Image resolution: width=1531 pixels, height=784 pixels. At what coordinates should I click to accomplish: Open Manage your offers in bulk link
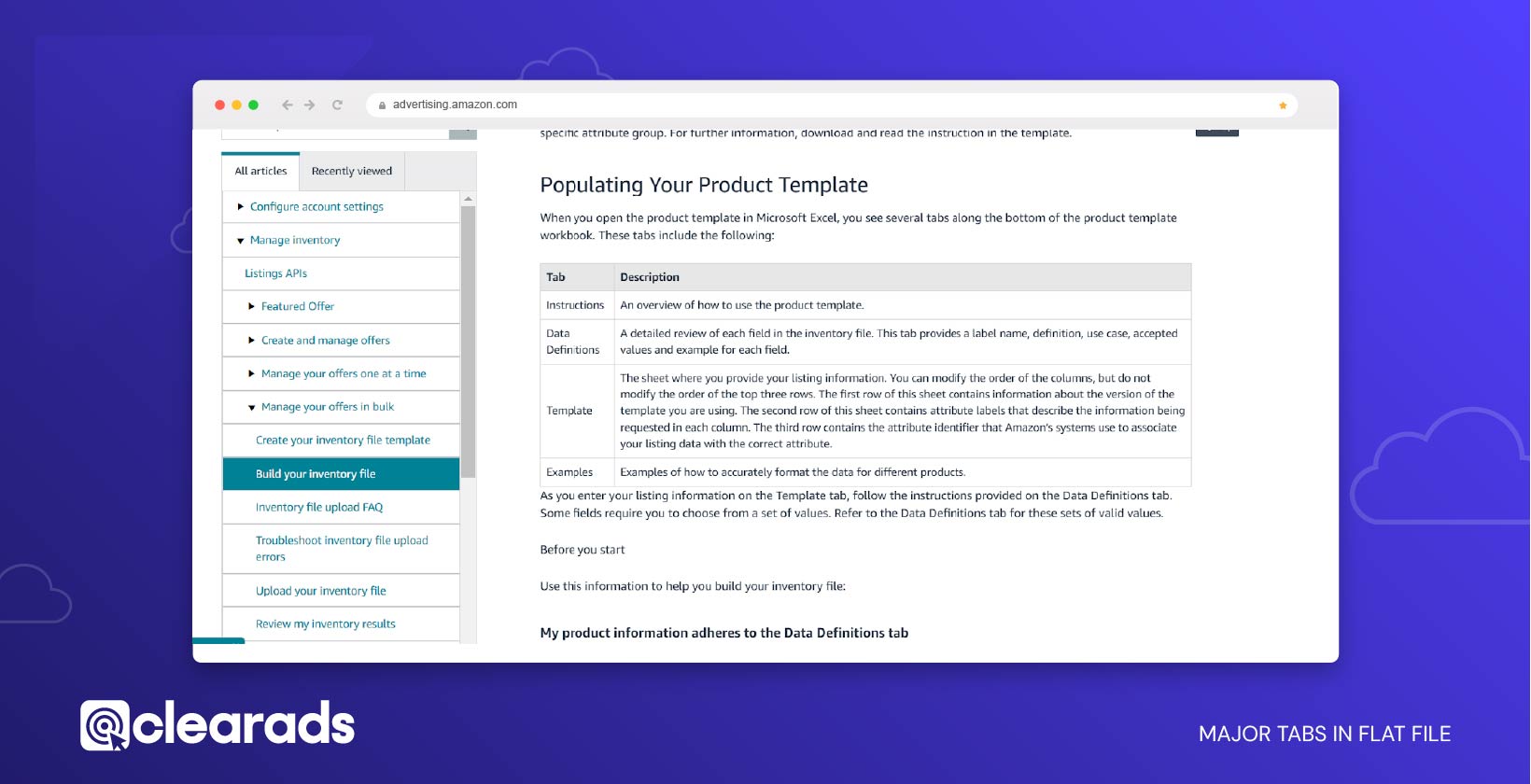tap(328, 407)
